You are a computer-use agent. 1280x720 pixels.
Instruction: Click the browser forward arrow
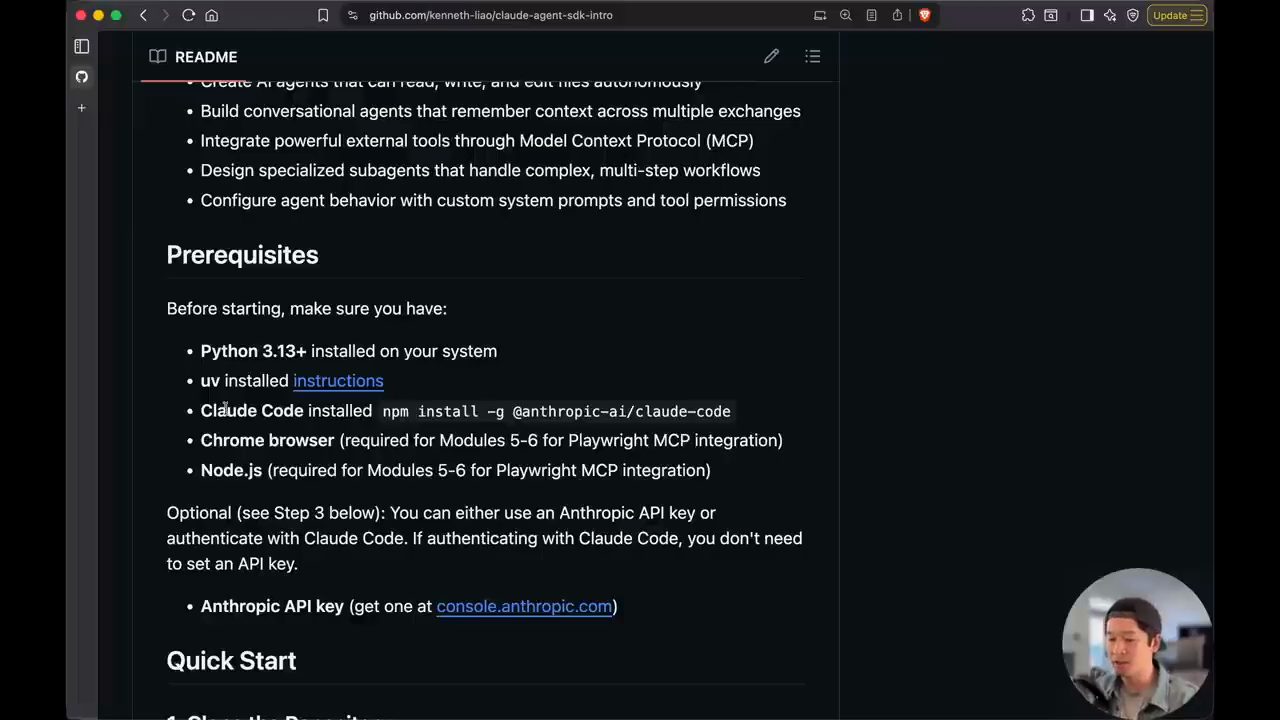(x=164, y=15)
